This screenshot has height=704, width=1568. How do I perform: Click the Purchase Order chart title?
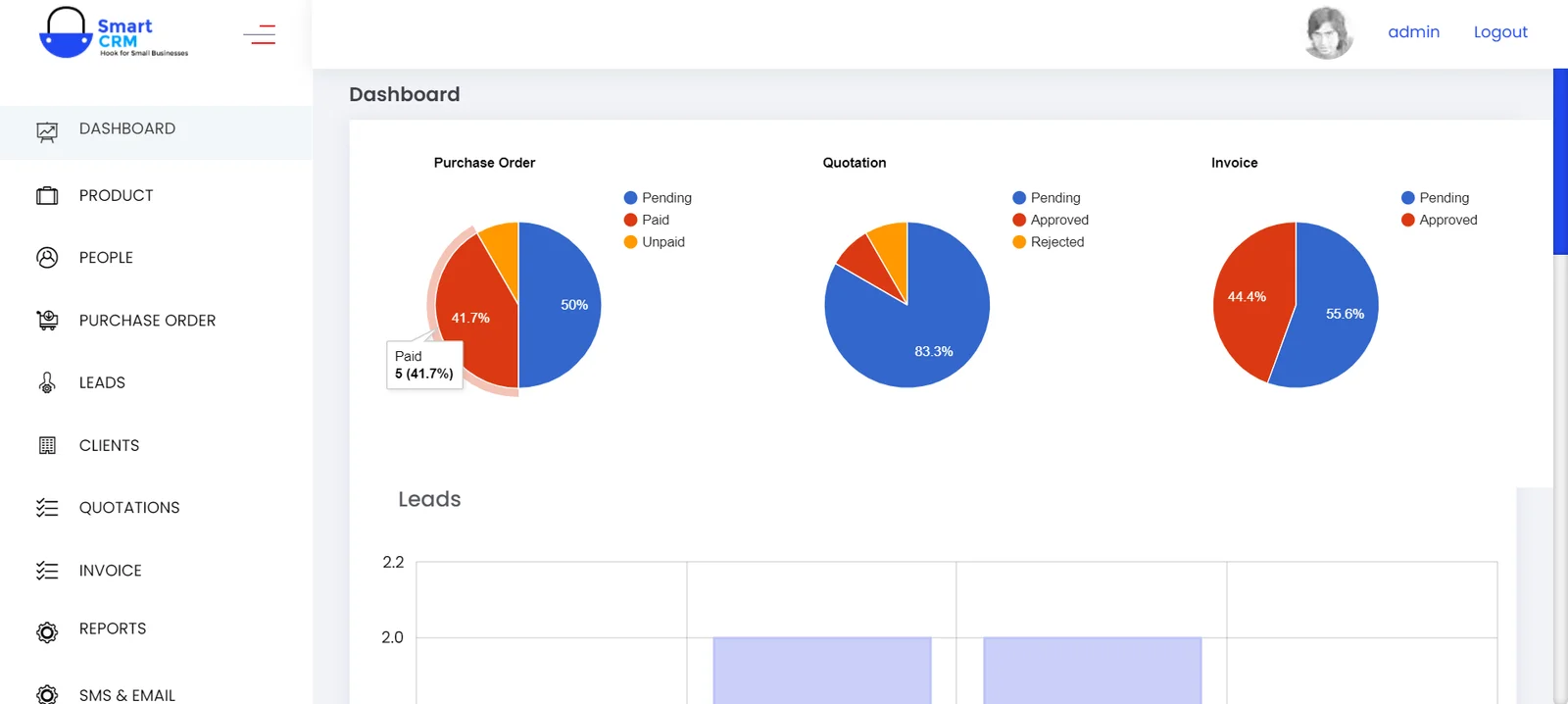[484, 163]
